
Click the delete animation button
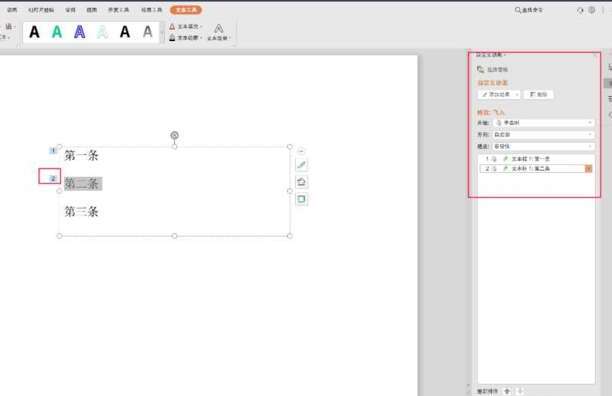click(538, 94)
